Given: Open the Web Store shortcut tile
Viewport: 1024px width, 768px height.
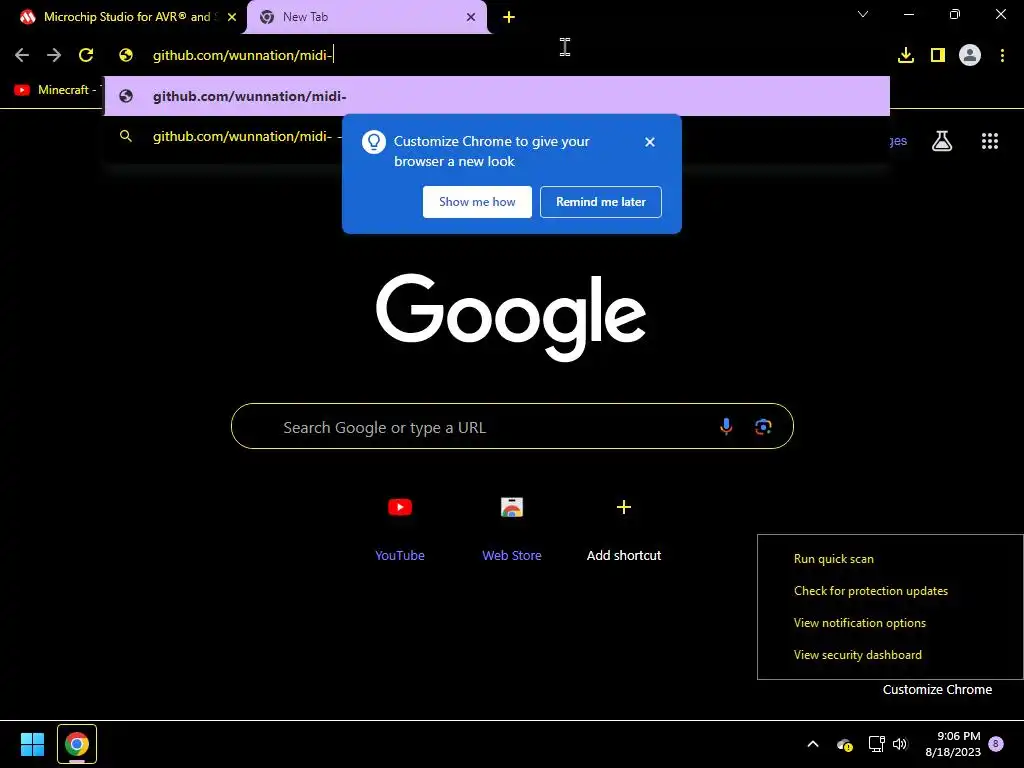Looking at the screenshot, I should [512, 528].
